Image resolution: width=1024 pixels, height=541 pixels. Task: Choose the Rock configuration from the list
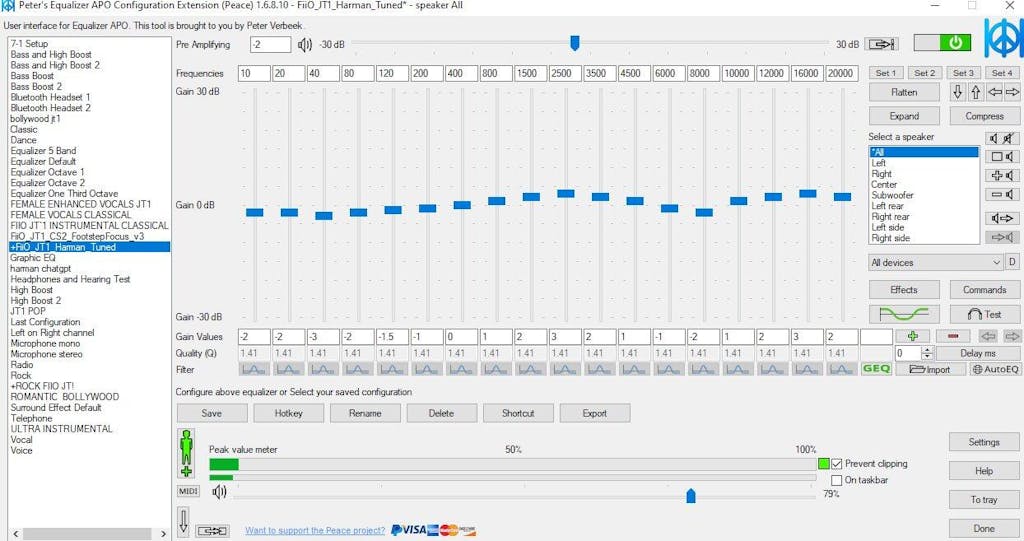(x=21, y=376)
